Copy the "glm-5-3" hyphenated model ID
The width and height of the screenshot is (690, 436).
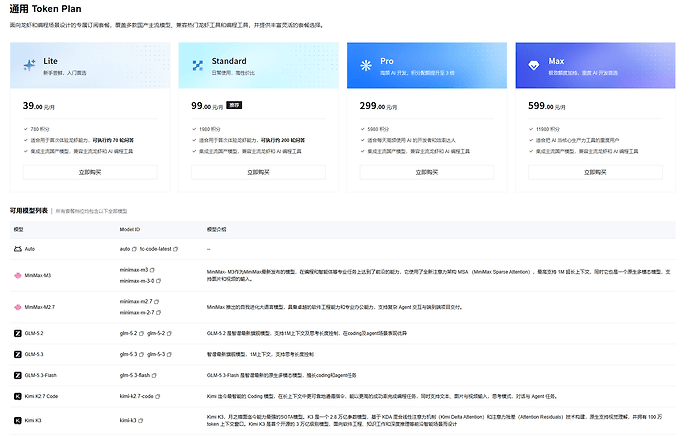[x=169, y=354]
